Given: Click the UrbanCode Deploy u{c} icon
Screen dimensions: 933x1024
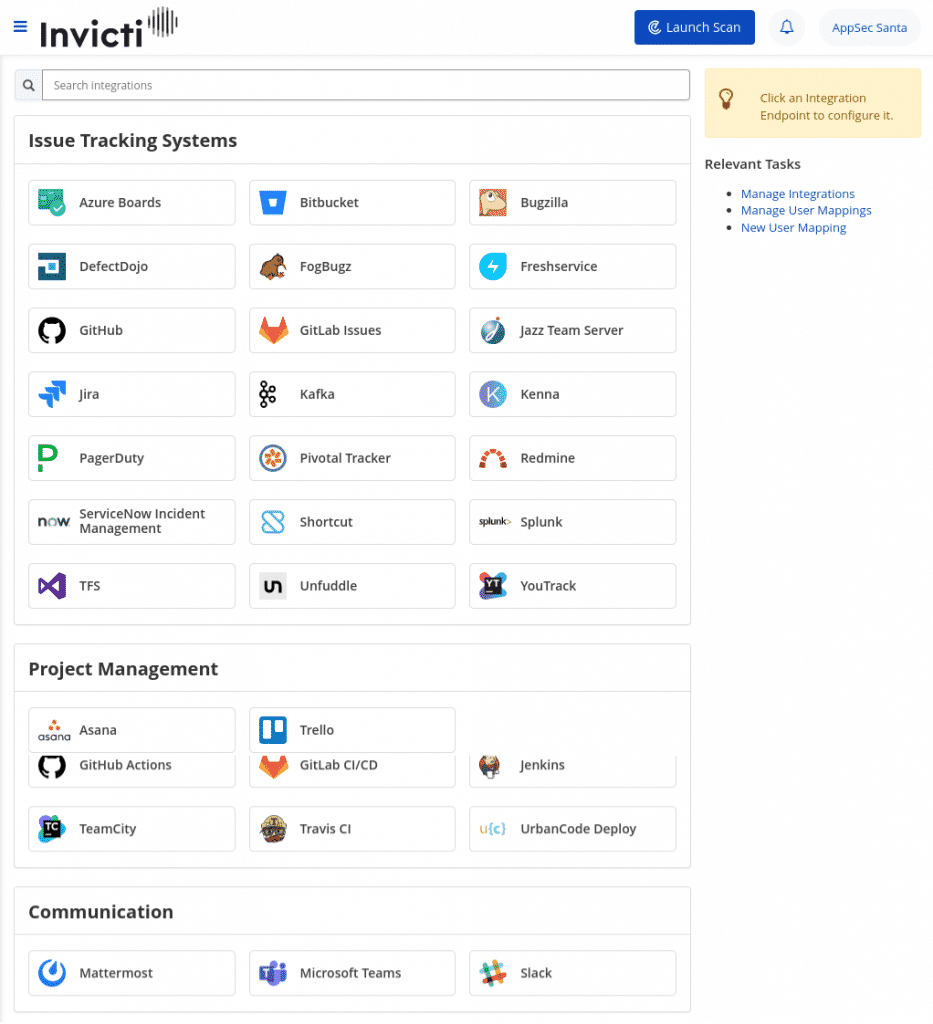Looking at the screenshot, I should coord(493,829).
